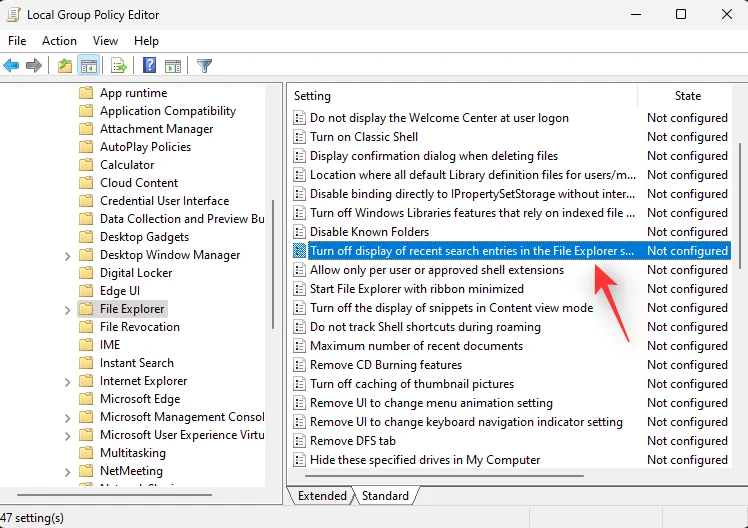
Task: Open the Help menu
Action: click(146, 41)
